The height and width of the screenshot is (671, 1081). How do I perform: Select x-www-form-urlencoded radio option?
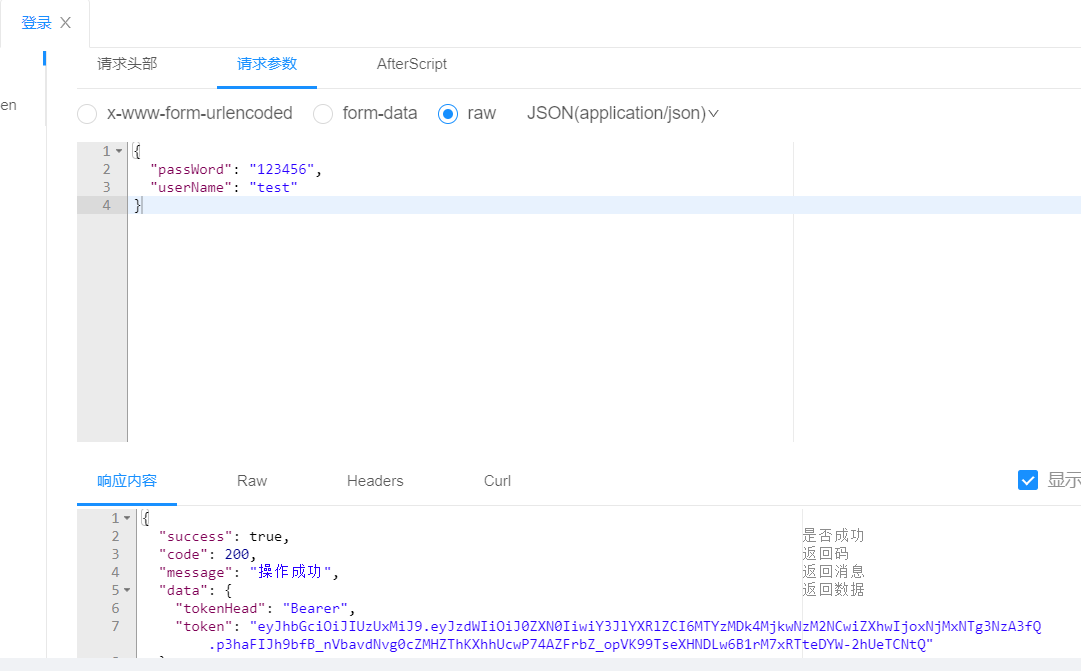[87, 114]
